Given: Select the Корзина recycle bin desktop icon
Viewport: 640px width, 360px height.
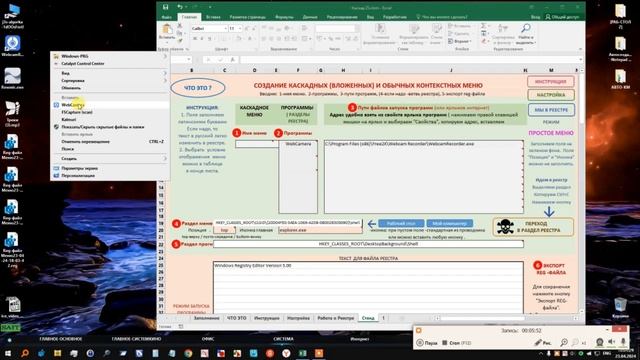Looking at the screenshot, I should click(620, 308).
